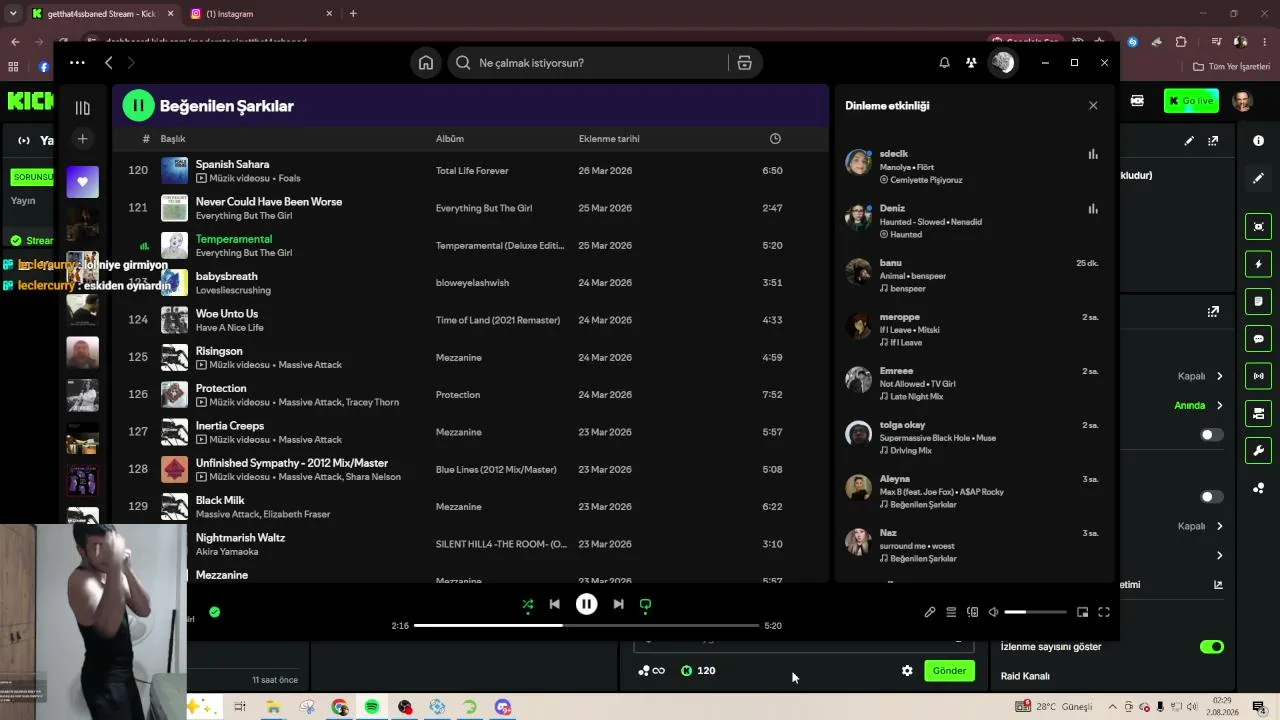Toggle shuffle in the Spotify player
The image size is (1280, 720).
pyautogui.click(x=528, y=604)
